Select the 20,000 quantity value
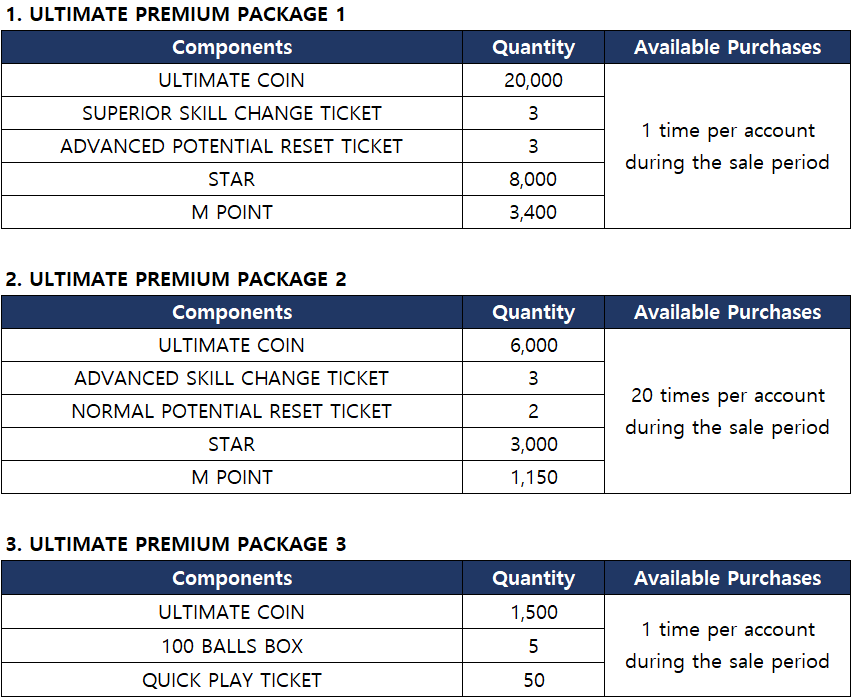 click(533, 80)
